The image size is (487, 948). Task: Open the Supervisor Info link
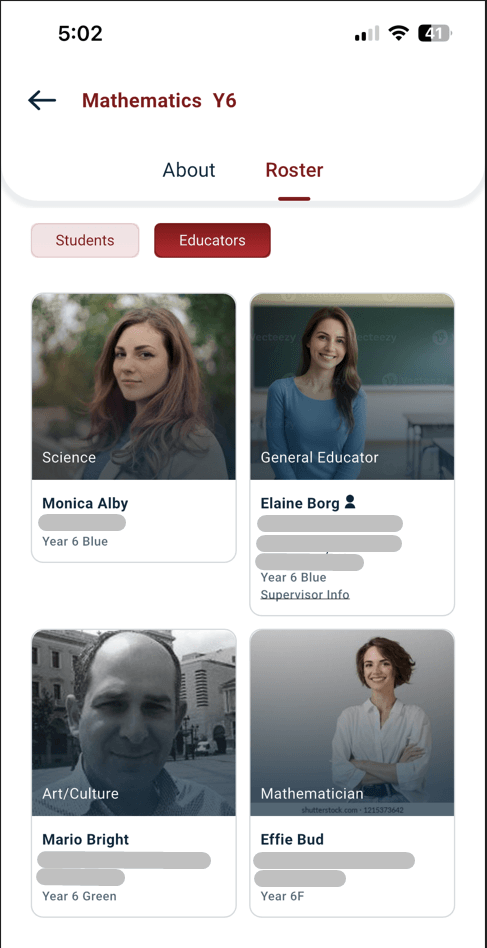[305, 594]
